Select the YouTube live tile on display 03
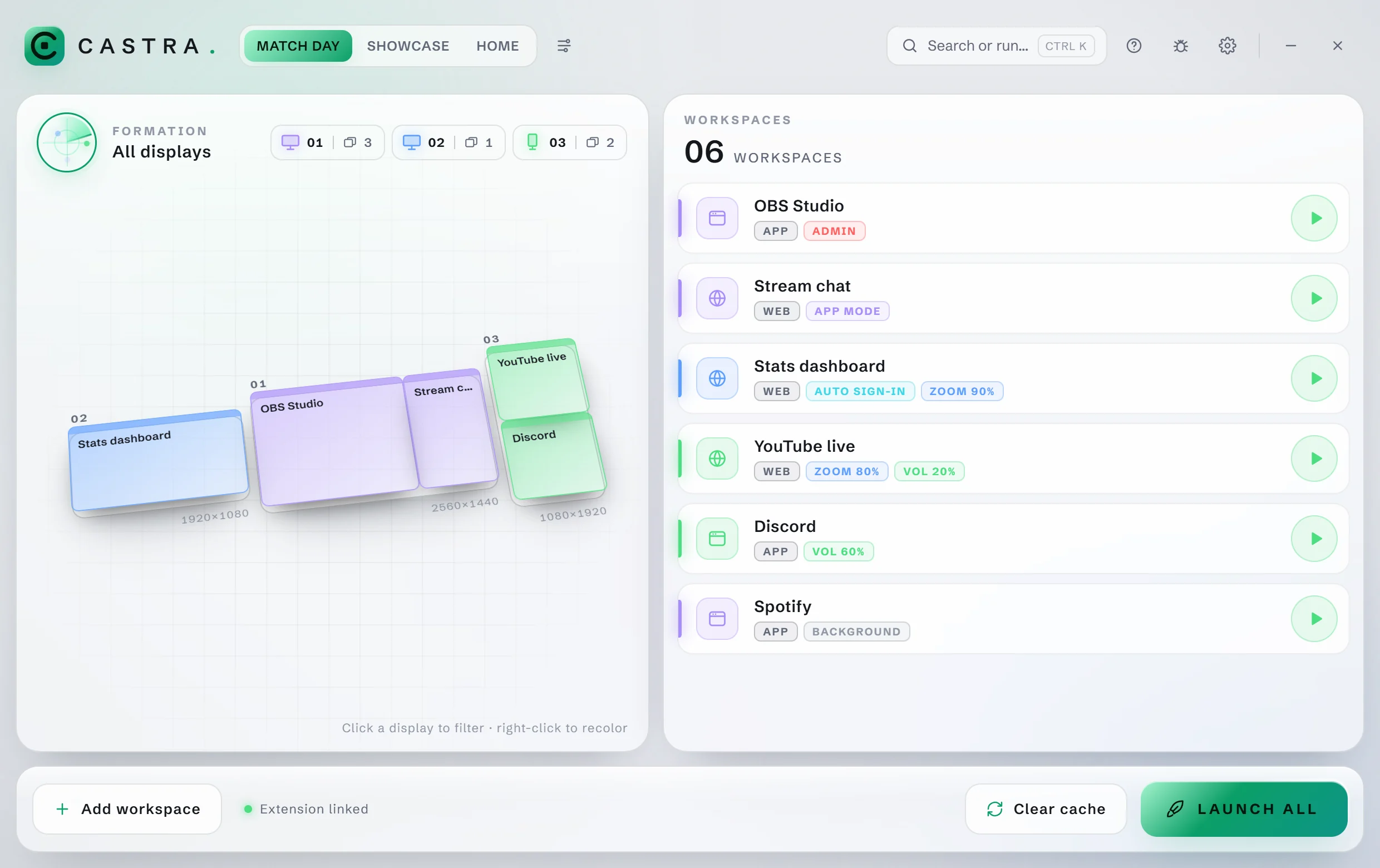Viewport: 1380px width, 868px height. coord(538,380)
